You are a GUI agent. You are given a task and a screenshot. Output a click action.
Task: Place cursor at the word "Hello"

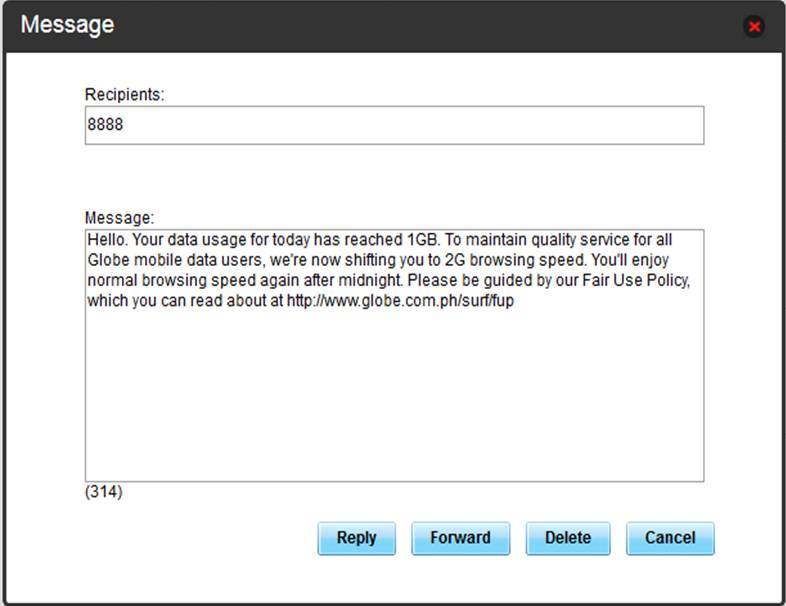(105, 241)
